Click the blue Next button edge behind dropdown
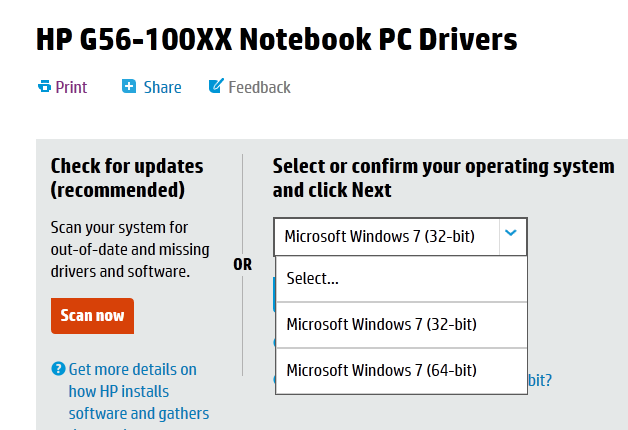The height and width of the screenshot is (430, 628). [x=274, y=295]
